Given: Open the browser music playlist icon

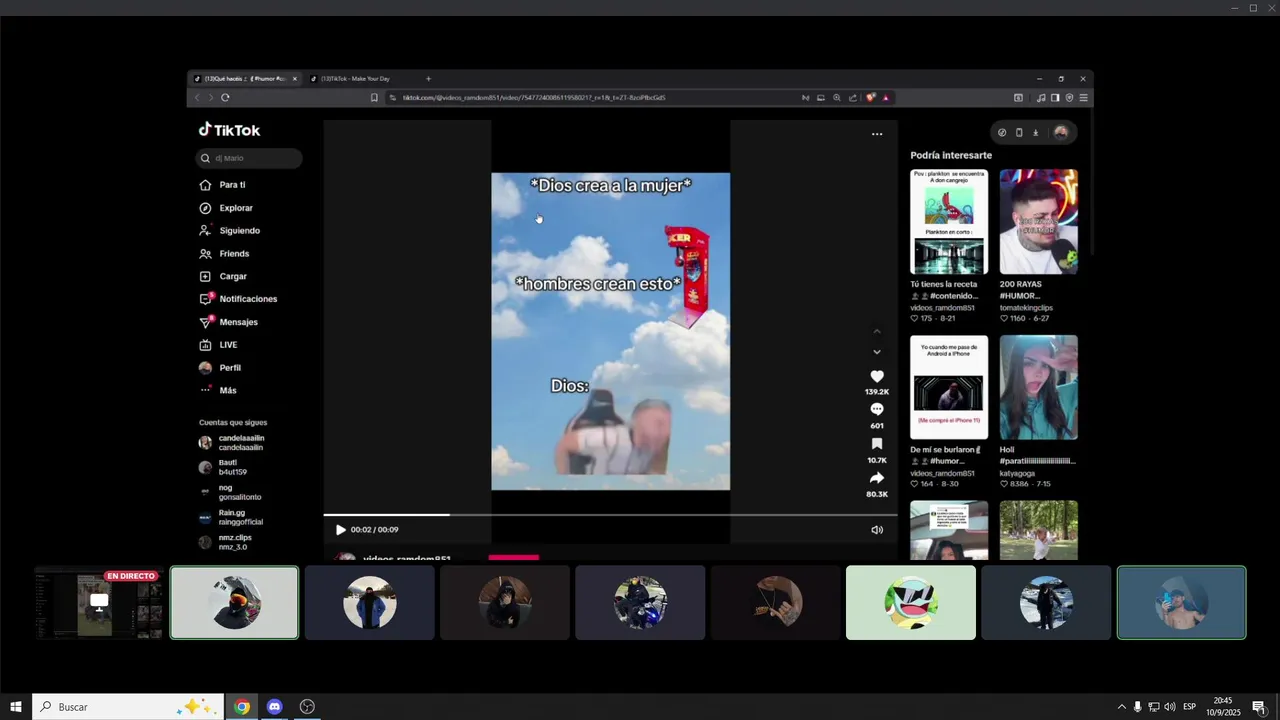Looking at the screenshot, I should pos(1041,98).
